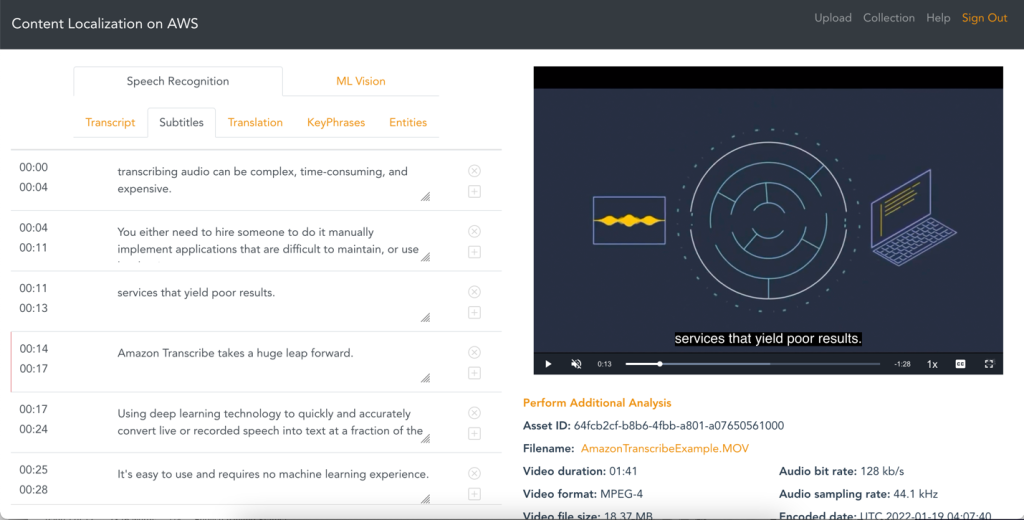The width and height of the screenshot is (1024, 520).
Task: Sign Out of the application
Action: [x=984, y=18]
